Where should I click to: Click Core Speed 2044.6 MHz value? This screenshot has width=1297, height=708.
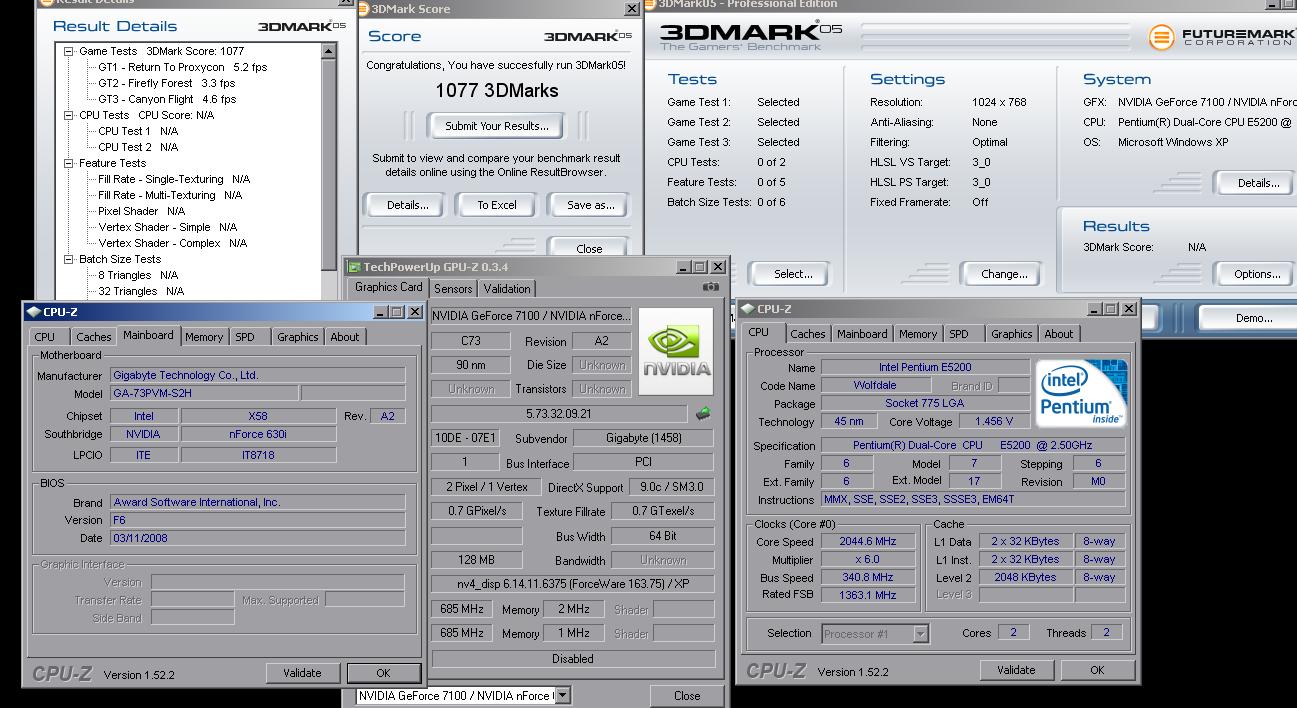coord(867,542)
